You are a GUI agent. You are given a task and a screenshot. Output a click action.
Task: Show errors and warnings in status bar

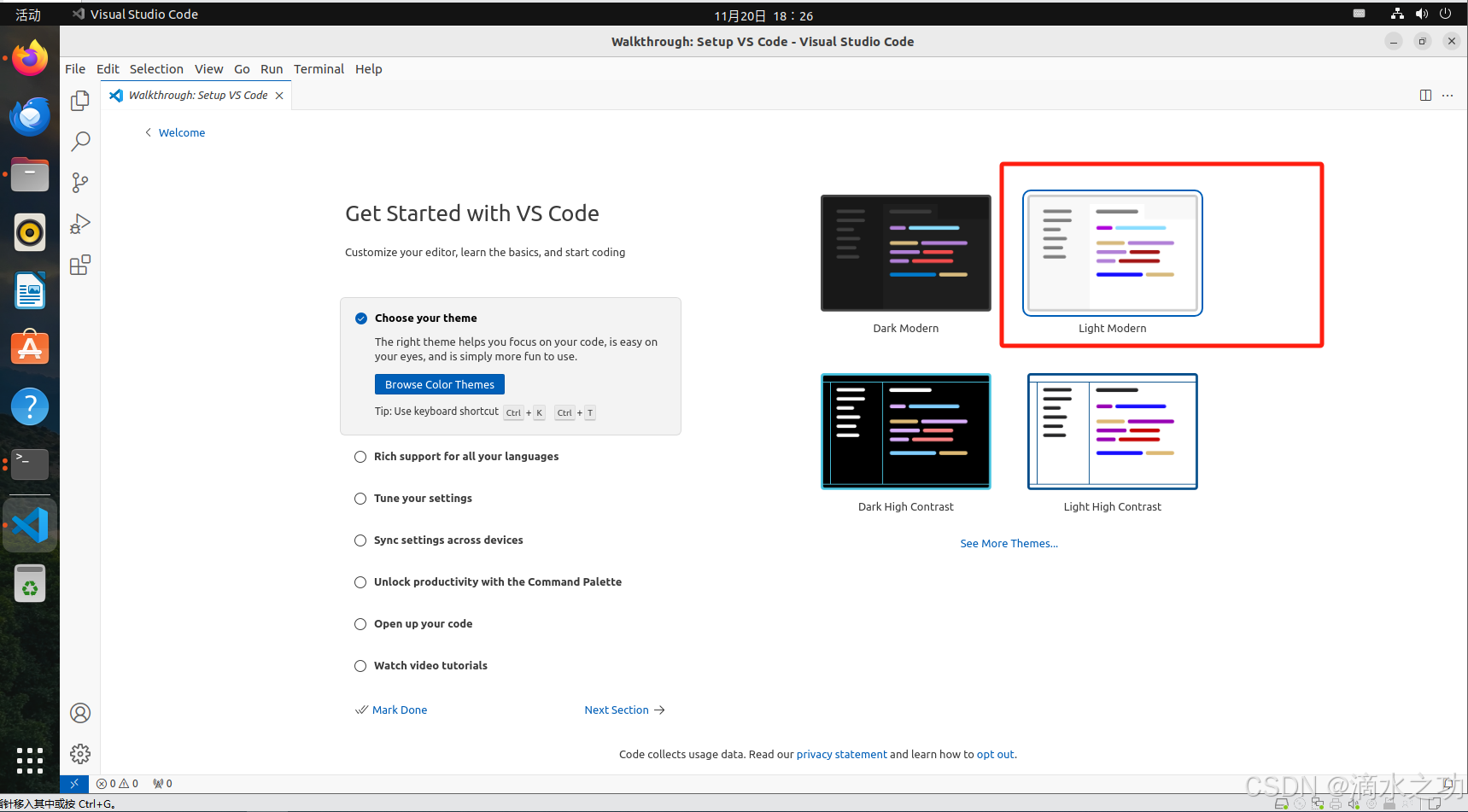tap(117, 783)
